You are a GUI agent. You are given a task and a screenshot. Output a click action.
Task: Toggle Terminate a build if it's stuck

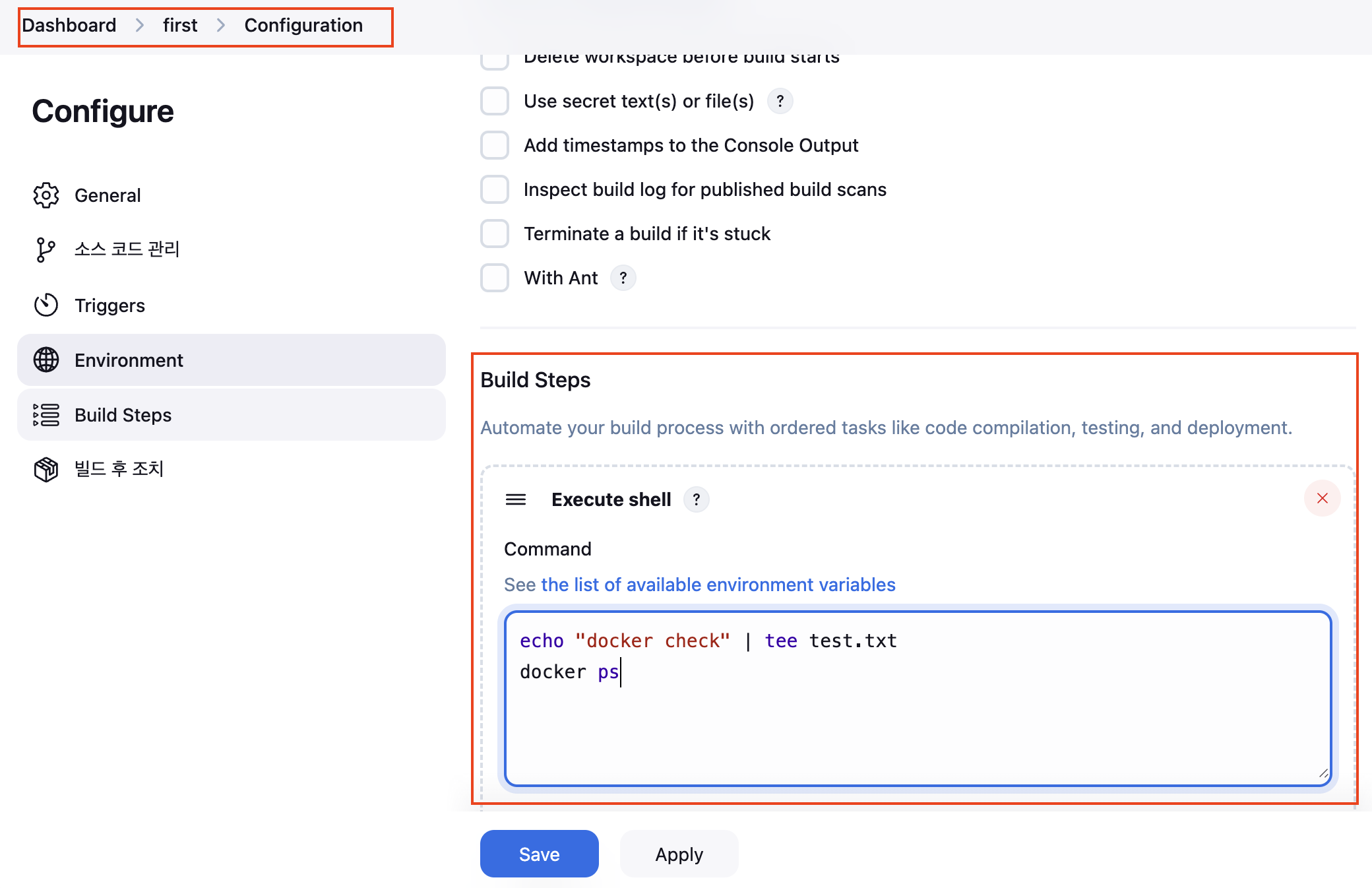click(495, 234)
